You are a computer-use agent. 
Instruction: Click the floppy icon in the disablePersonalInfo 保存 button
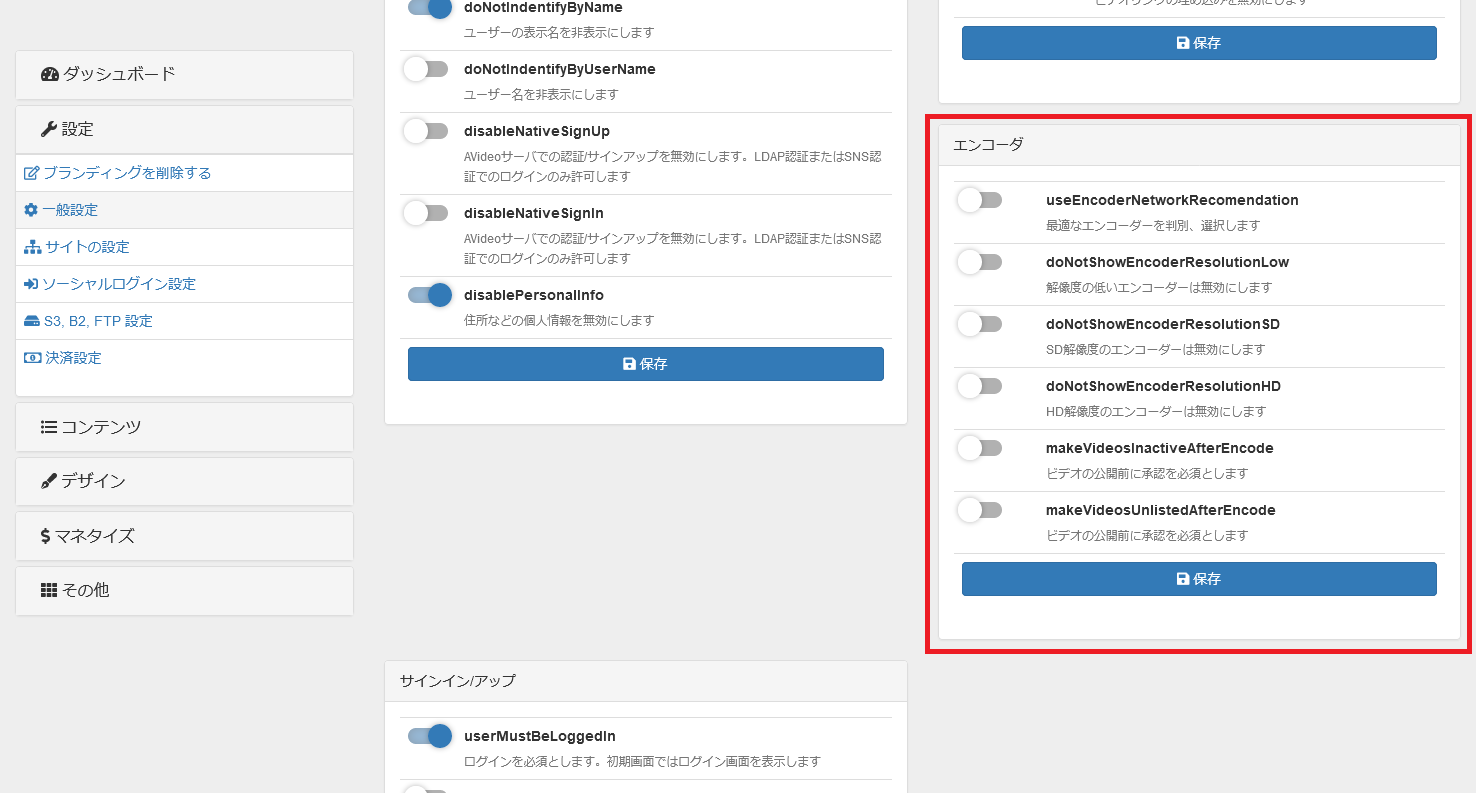(x=629, y=364)
